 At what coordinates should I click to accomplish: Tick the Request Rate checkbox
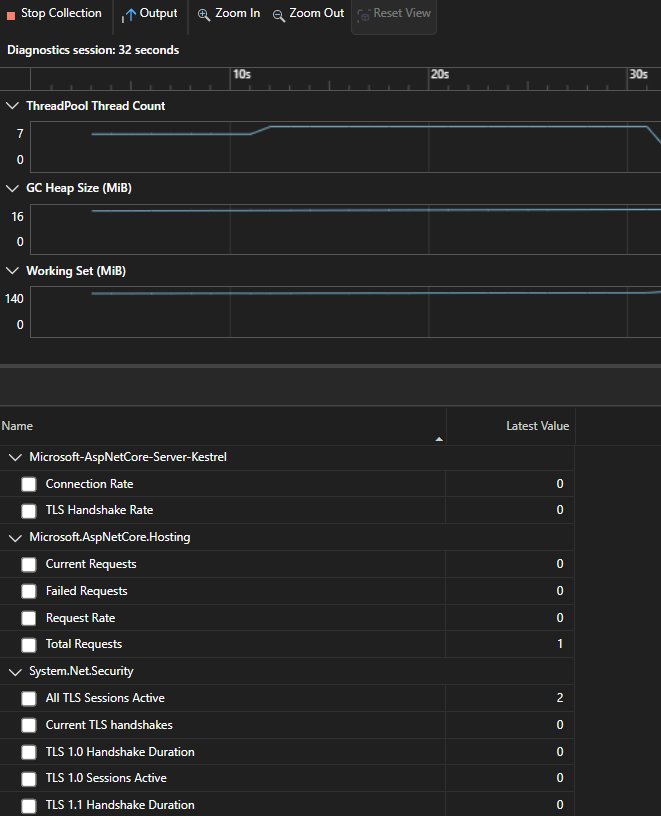click(29, 618)
